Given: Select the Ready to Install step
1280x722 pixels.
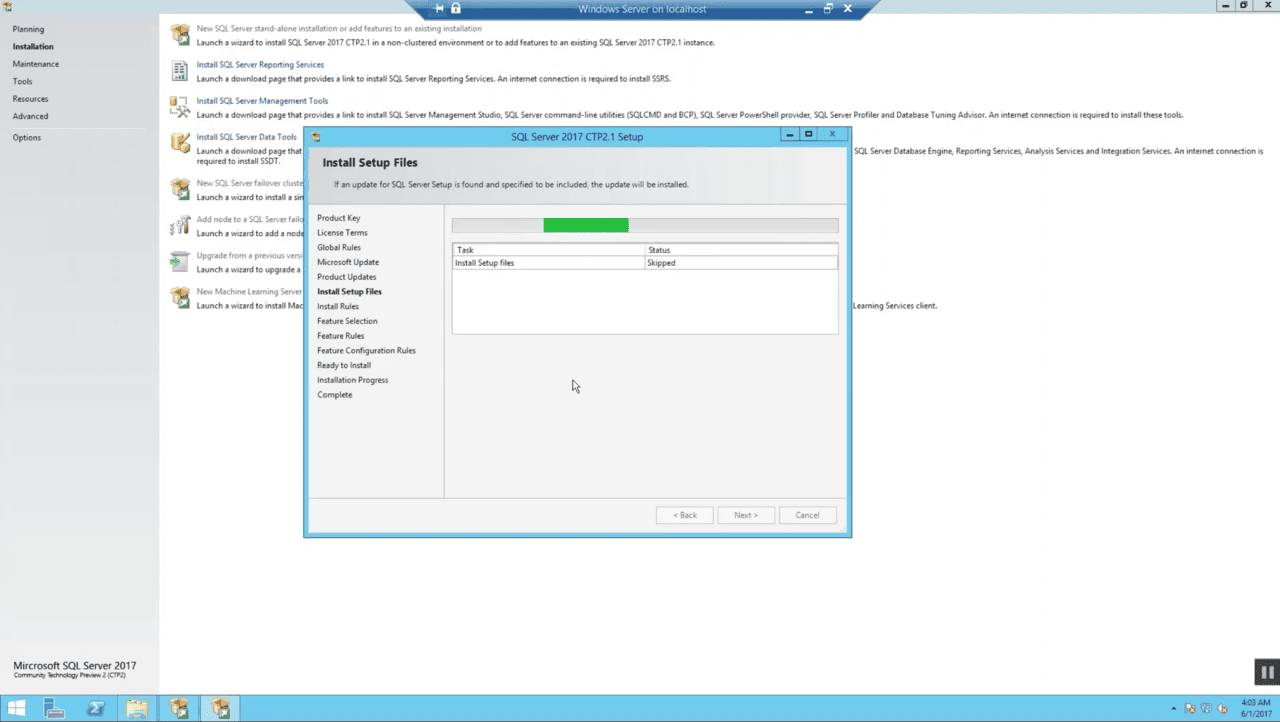Looking at the screenshot, I should tap(344, 366).
